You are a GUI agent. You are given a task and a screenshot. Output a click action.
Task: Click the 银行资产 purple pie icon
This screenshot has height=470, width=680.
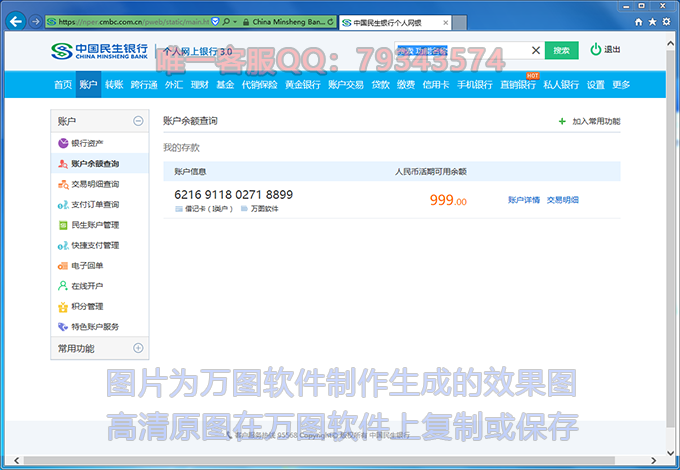[x=63, y=143]
